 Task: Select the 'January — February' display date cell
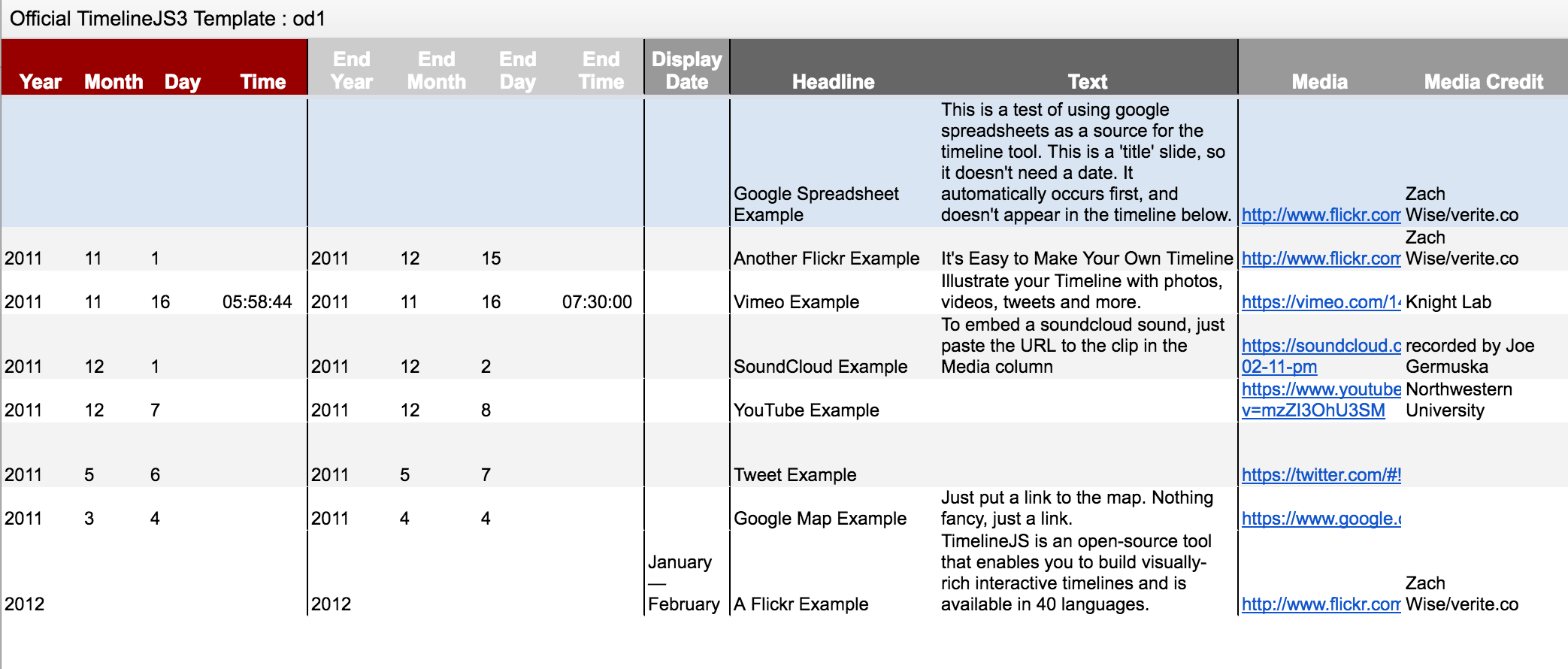684,583
